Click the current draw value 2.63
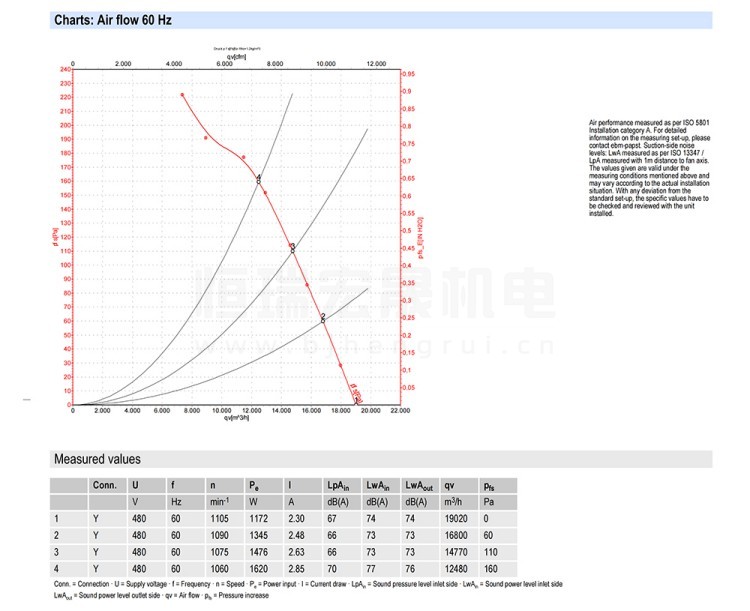 click(297, 551)
